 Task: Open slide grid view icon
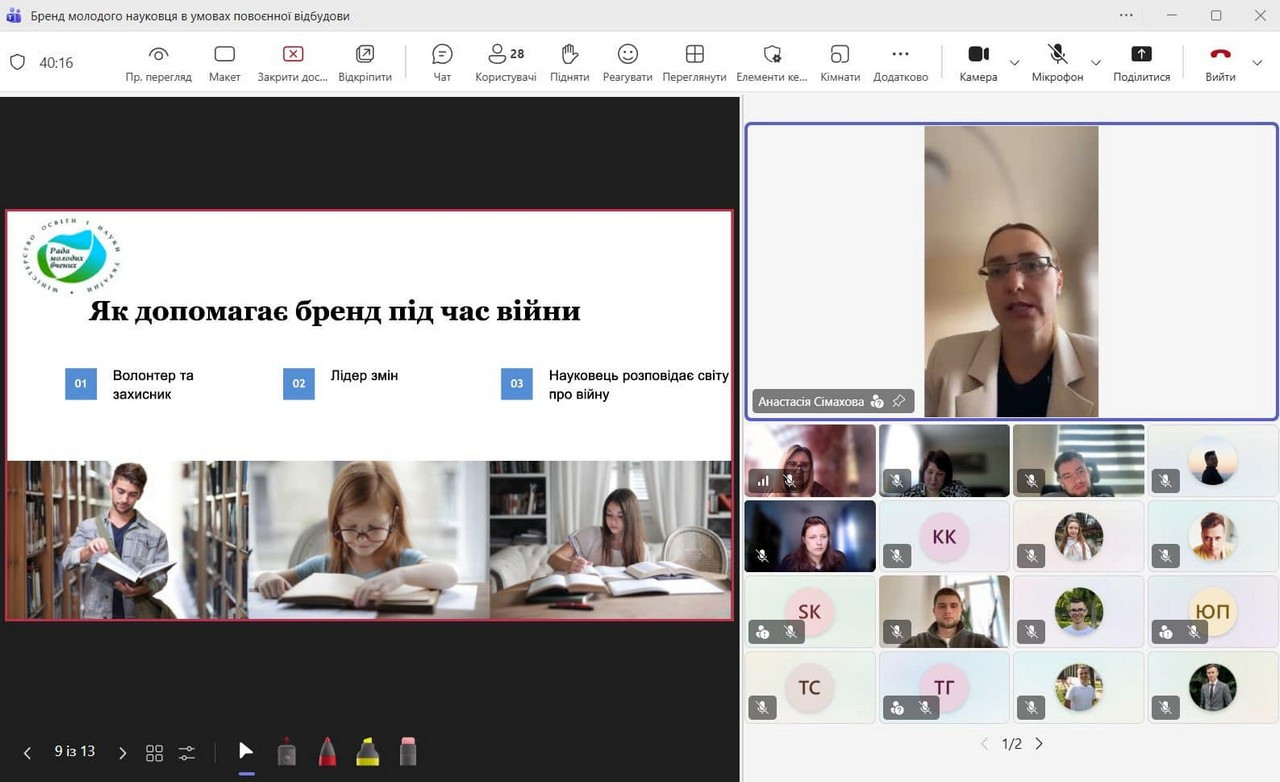click(154, 753)
